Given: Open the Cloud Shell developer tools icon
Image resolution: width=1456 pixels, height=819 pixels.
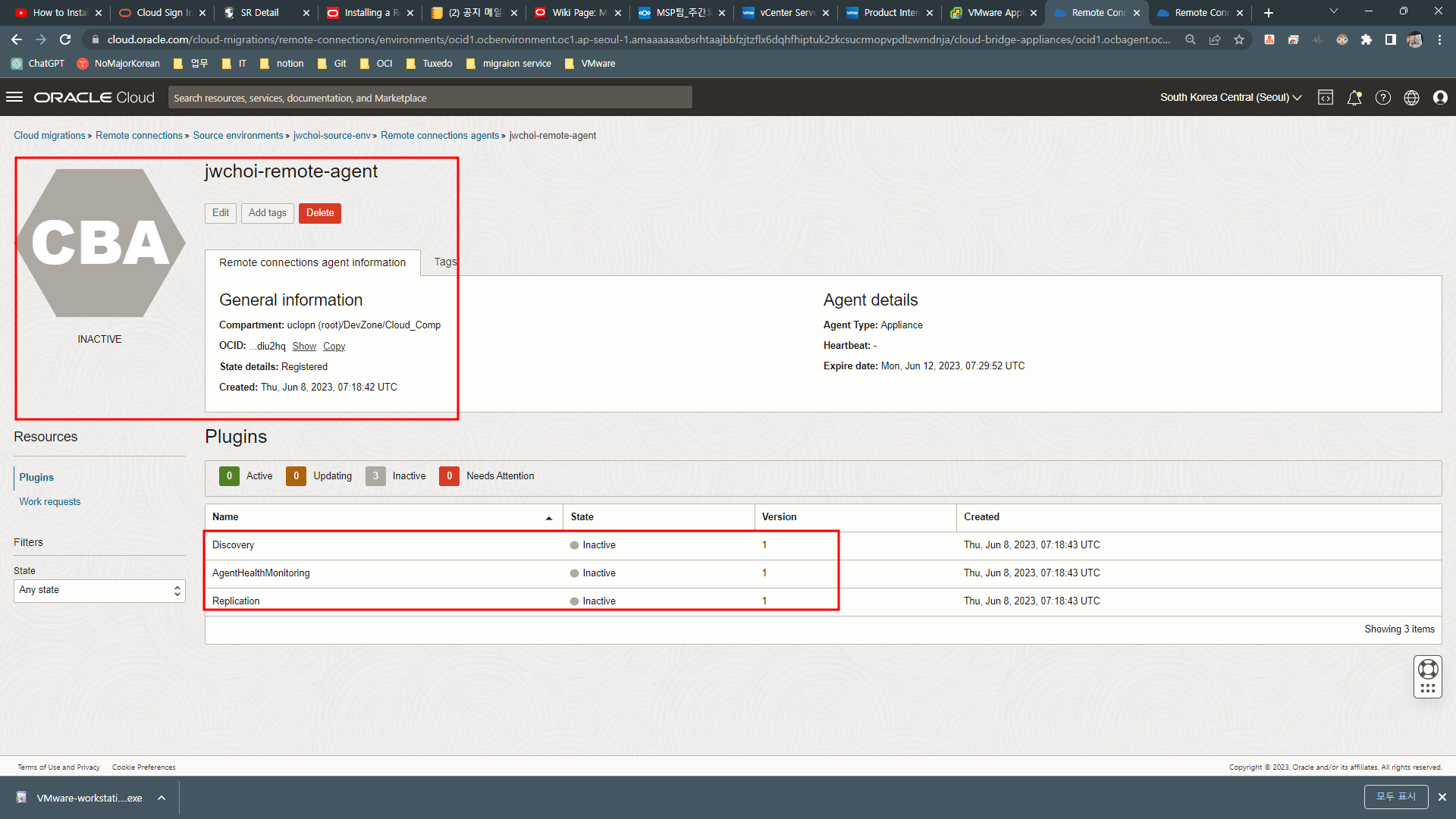Looking at the screenshot, I should tap(1325, 97).
